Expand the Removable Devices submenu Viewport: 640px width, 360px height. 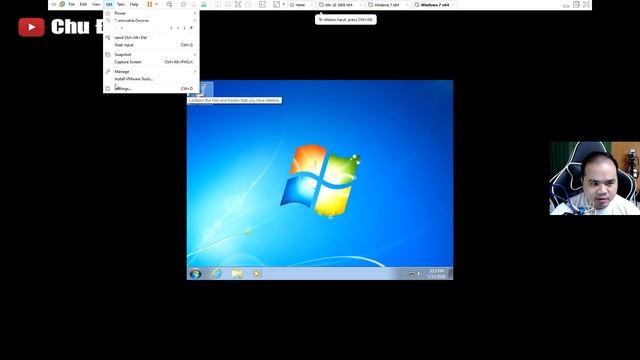(151, 20)
